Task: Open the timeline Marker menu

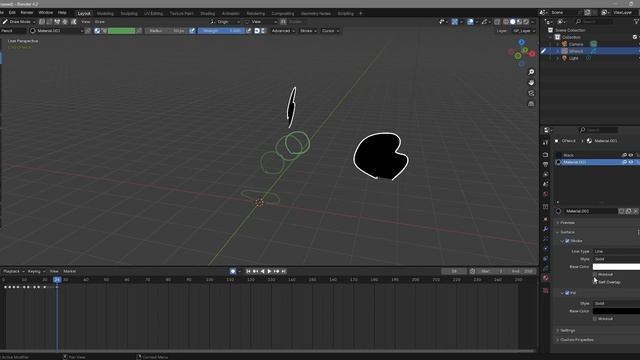Action: (x=69, y=271)
